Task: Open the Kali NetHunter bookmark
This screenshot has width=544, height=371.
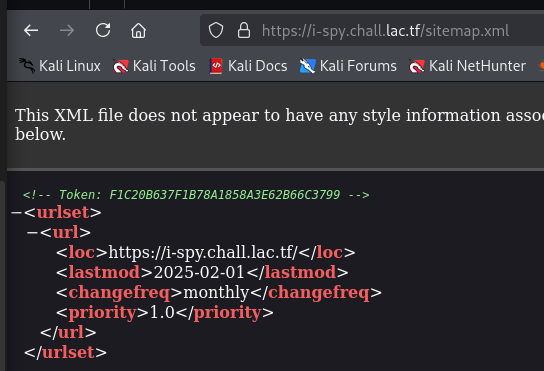Action: pyautogui.click(x=467, y=66)
